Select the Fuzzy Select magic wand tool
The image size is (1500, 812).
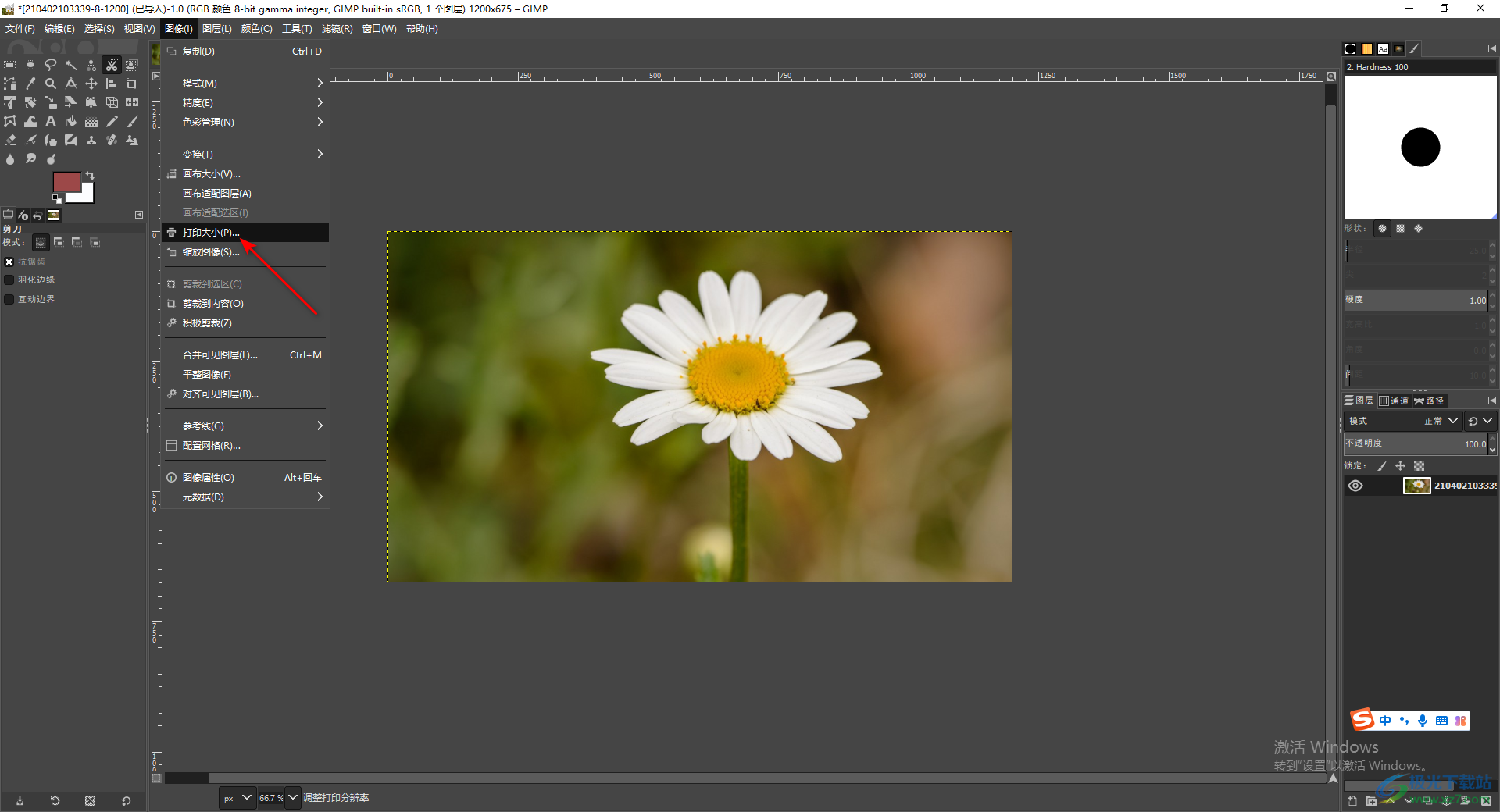point(71,65)
